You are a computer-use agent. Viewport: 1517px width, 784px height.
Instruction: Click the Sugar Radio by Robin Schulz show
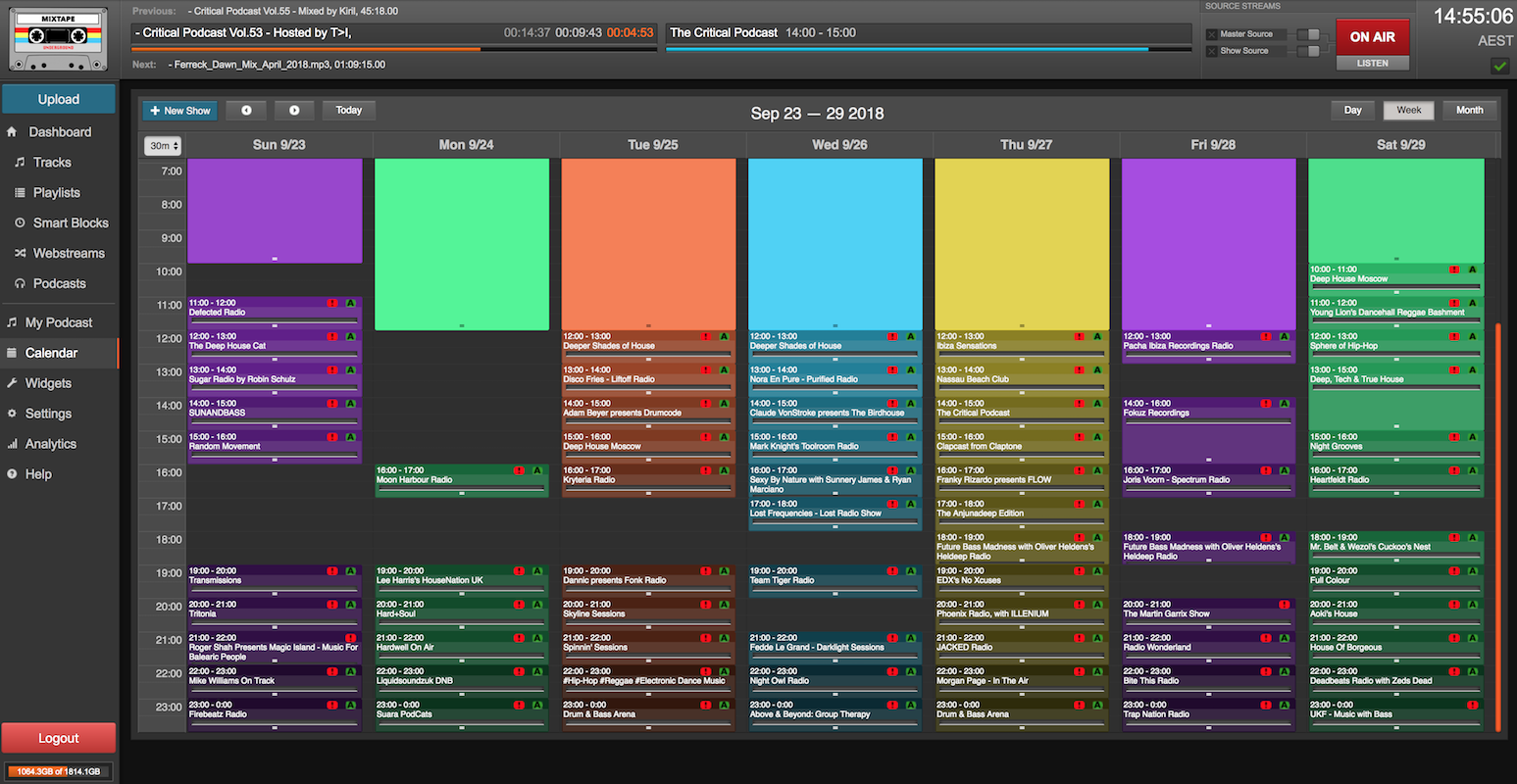275,380
